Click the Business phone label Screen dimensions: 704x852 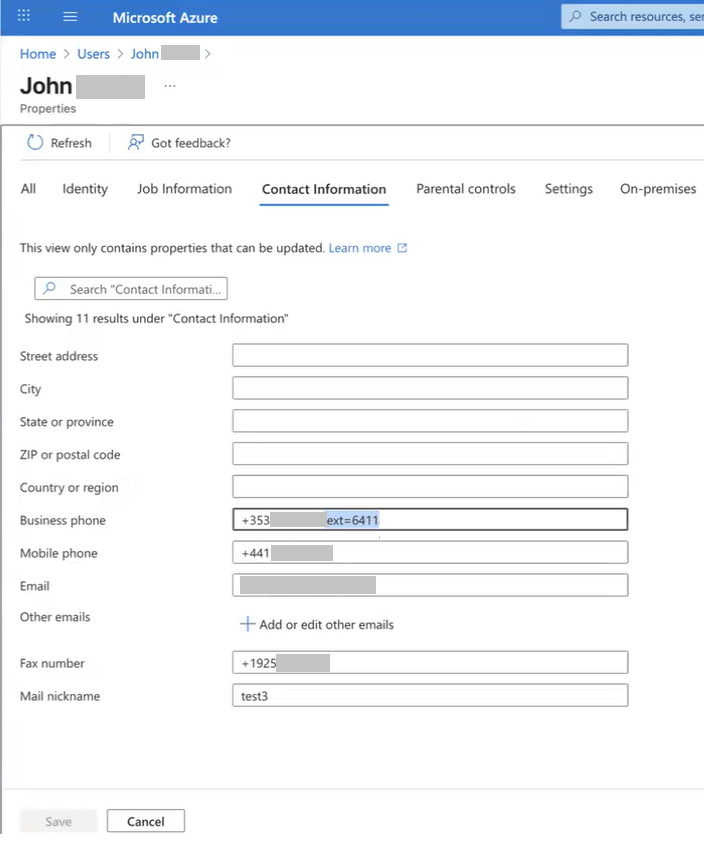[x=63, y=520]
